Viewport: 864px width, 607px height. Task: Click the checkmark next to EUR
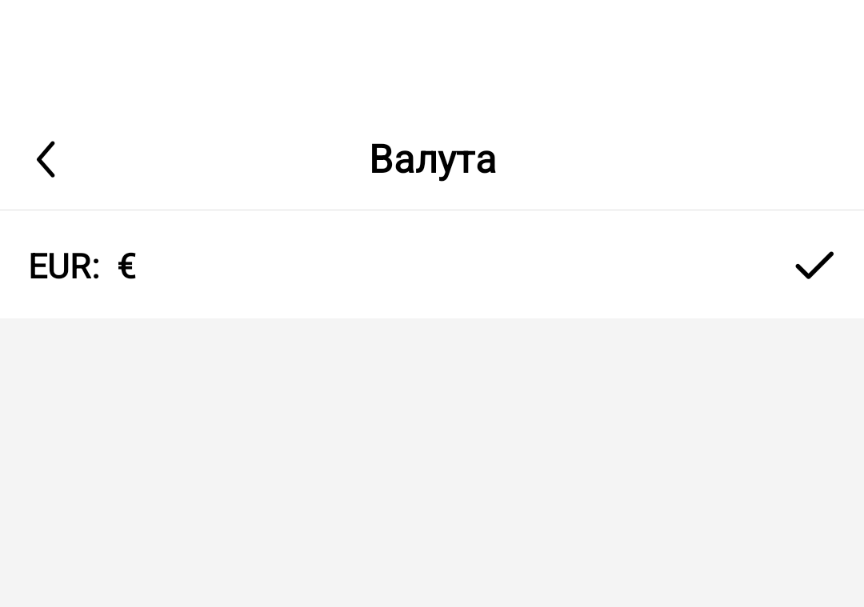(x=814, y=265)
